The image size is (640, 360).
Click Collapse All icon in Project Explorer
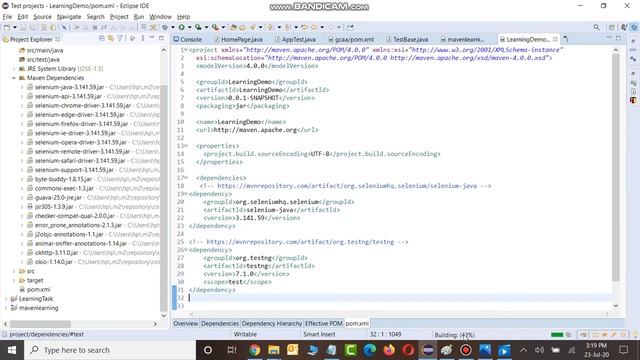(x=102, y=38)
